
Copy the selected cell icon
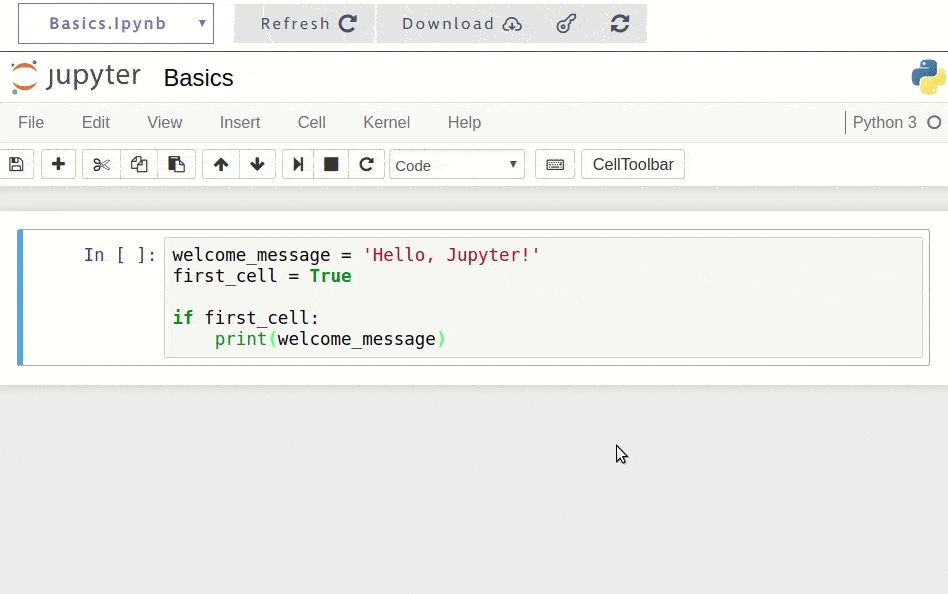(139, 164)
